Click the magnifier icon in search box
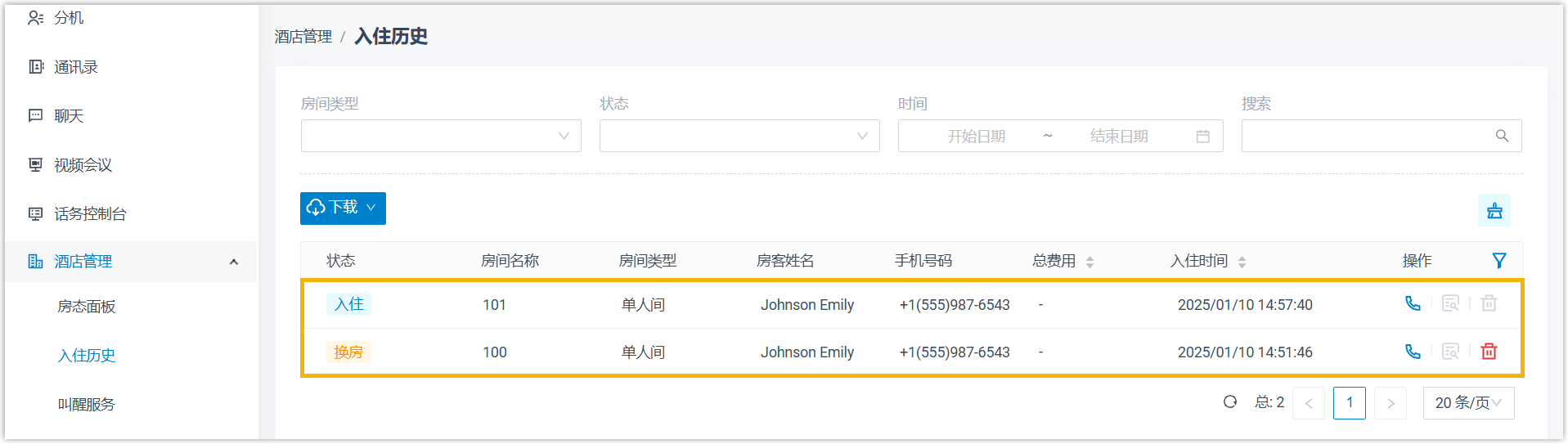This screenshot has width=1568, height=444. 1502,136
